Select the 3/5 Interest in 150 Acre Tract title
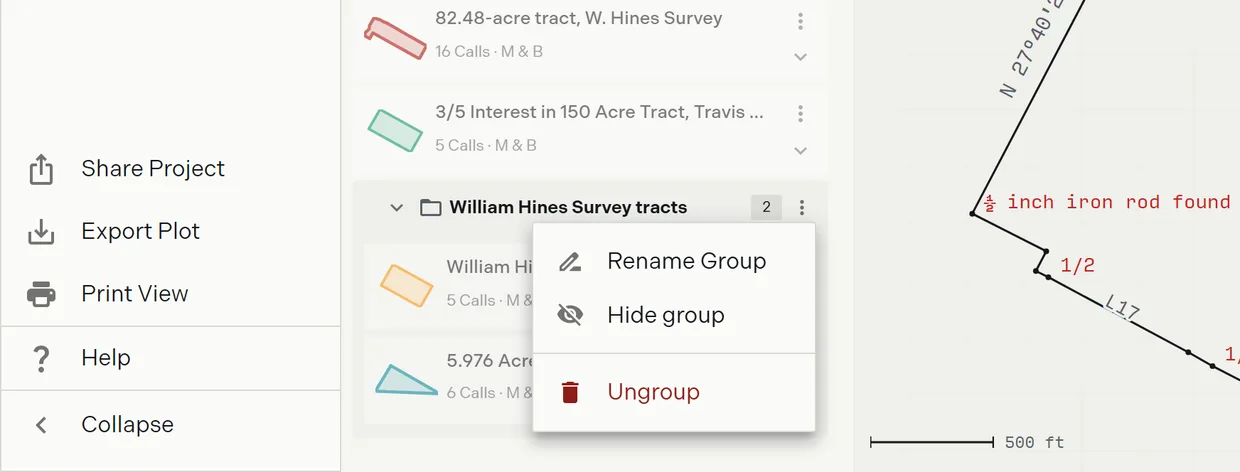Viewport: 1240px width, 472px height. (600, 112)
